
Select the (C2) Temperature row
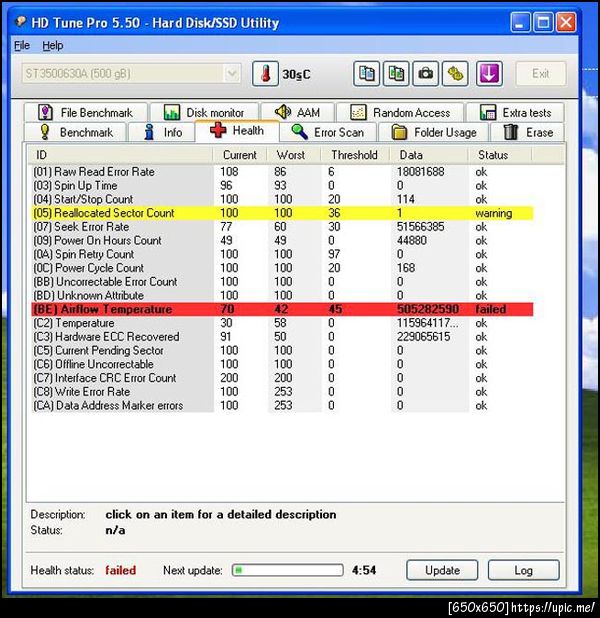282,323
